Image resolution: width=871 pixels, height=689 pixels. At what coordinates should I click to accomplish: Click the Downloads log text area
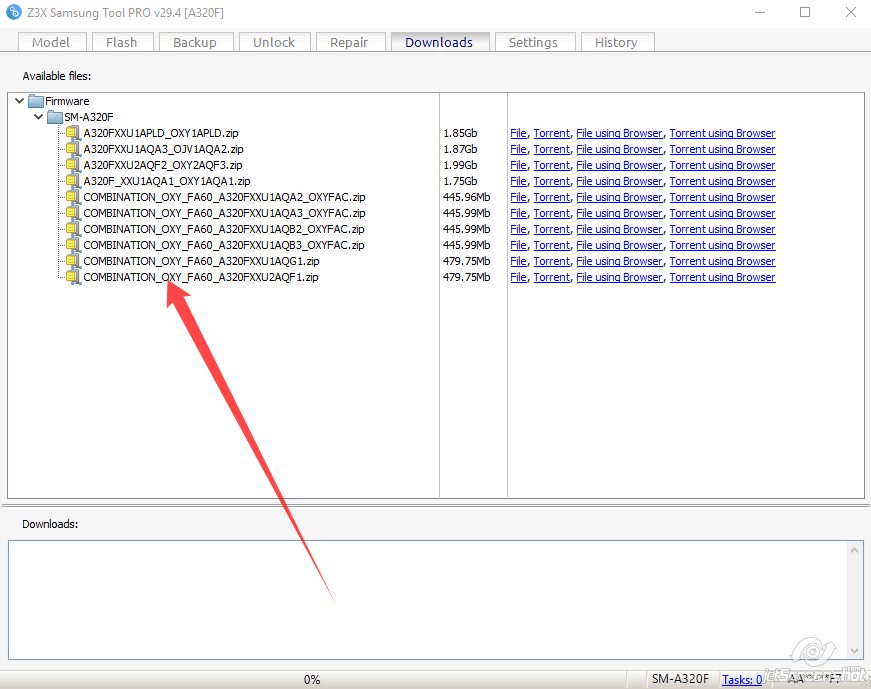428,600
